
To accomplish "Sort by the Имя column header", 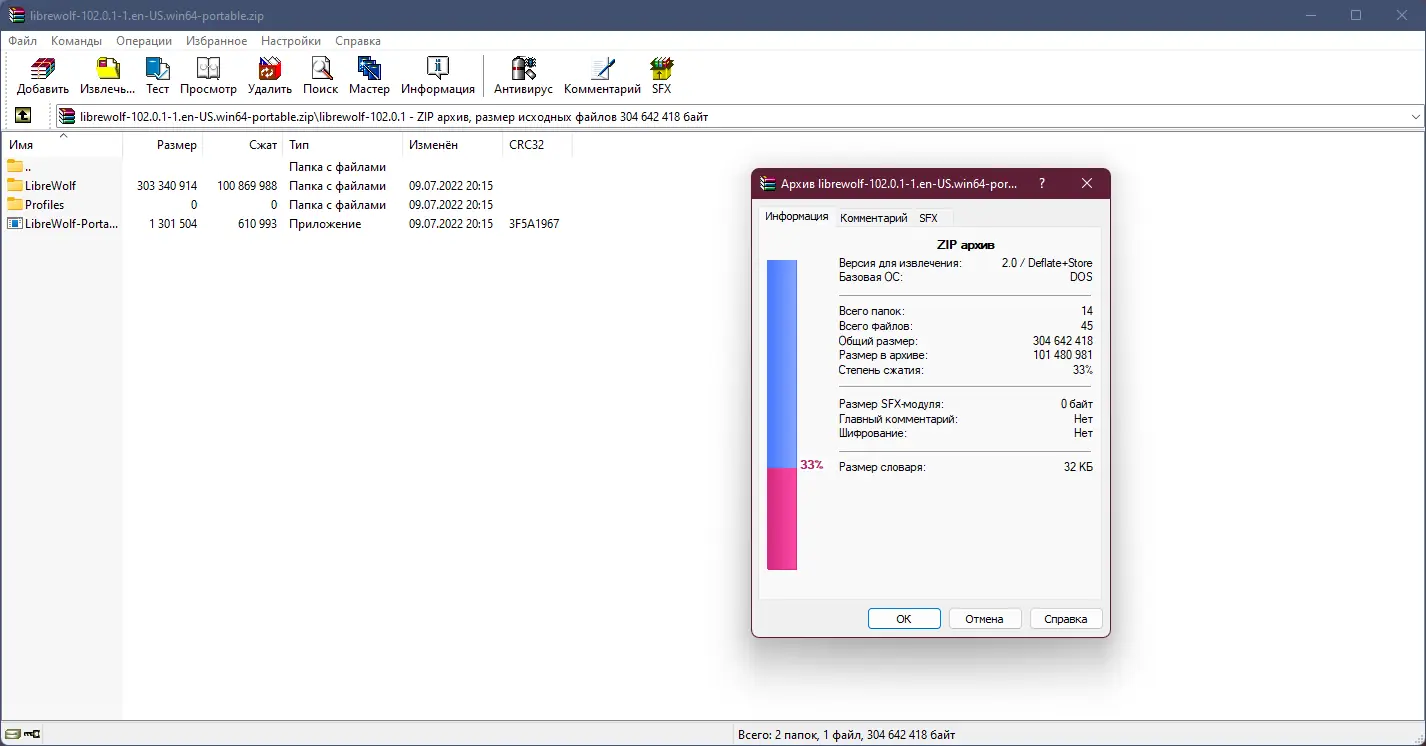I will point(62,145).
